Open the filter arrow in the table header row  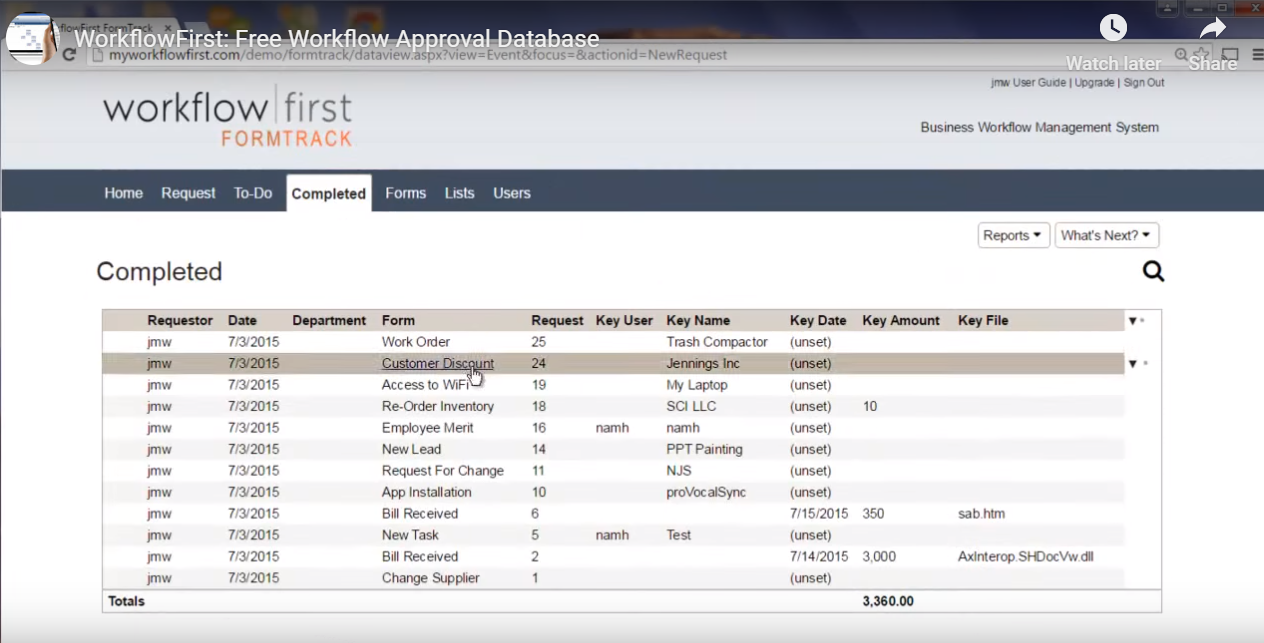point(1131,320)
